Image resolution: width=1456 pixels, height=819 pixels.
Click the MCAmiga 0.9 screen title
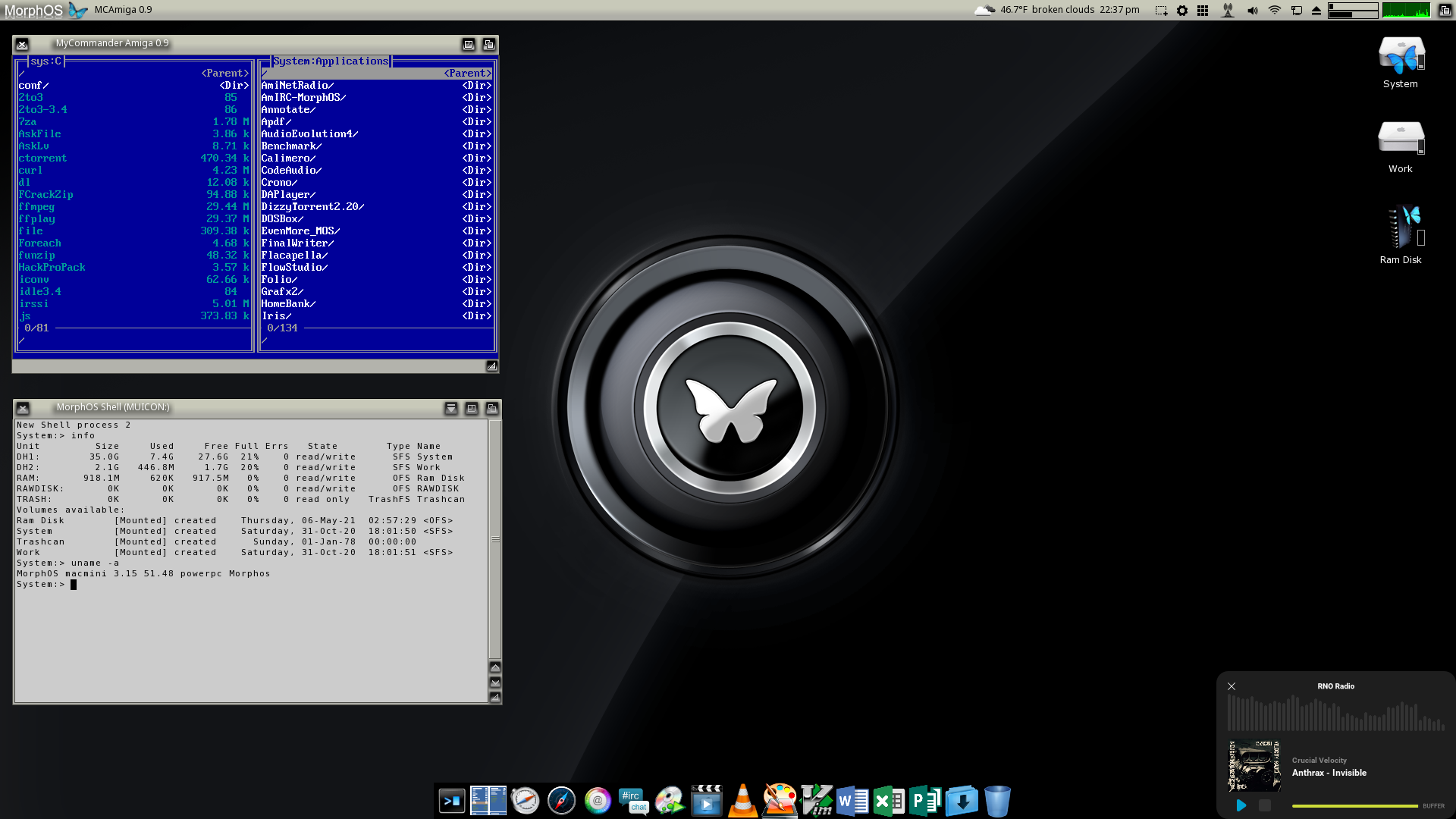coord(123,10)
